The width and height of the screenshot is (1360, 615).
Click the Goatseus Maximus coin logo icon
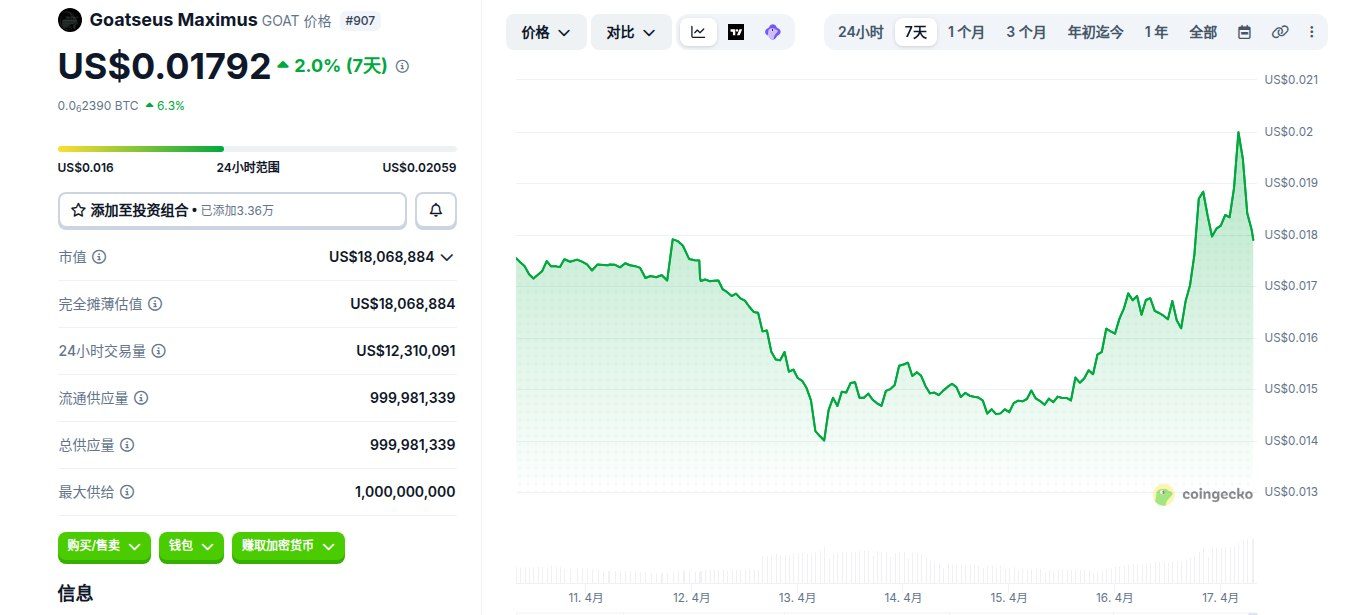[x=70, y=20]
